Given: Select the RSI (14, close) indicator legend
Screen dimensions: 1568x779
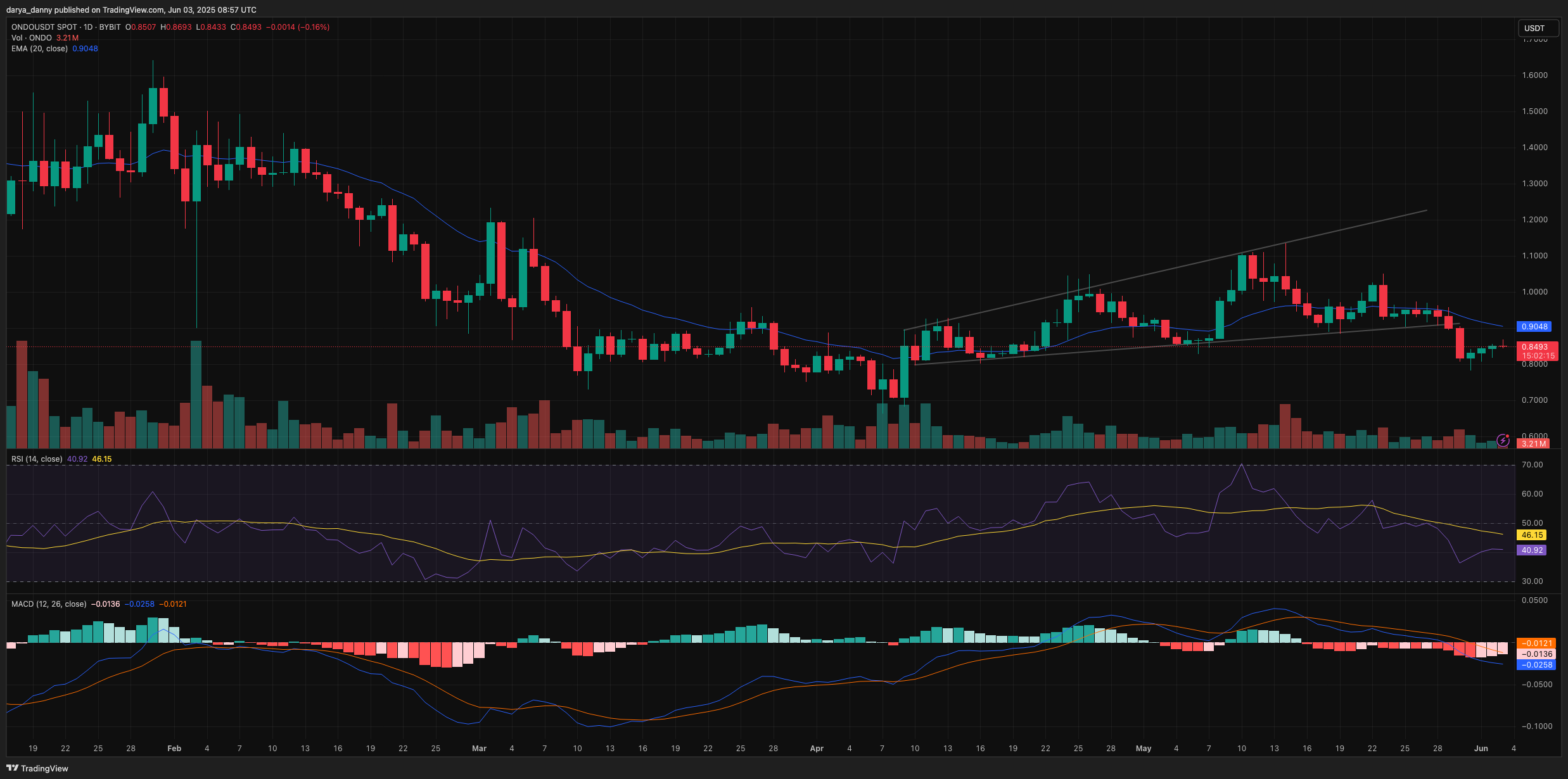Looking at the screenshot, I should 37,459.
